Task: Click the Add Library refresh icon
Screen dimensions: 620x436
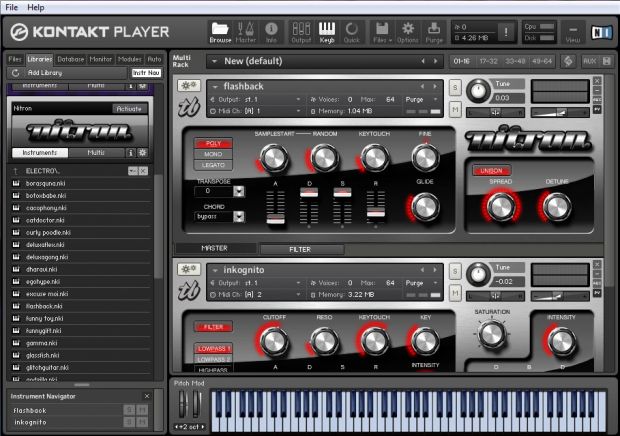Action: (x=16, y=73)
